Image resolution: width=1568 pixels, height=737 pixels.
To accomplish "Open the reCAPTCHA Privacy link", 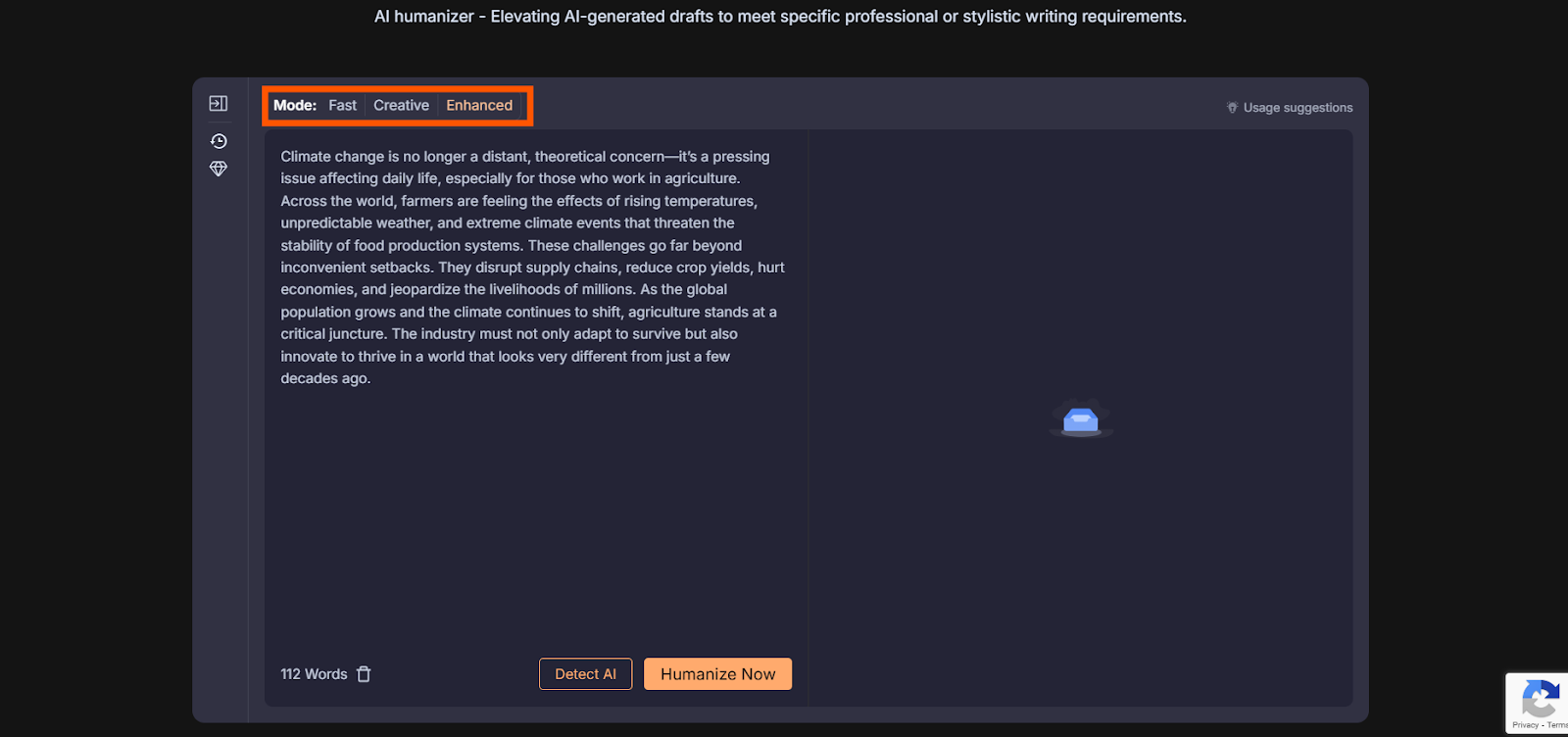I will (x=1525, y=725).
